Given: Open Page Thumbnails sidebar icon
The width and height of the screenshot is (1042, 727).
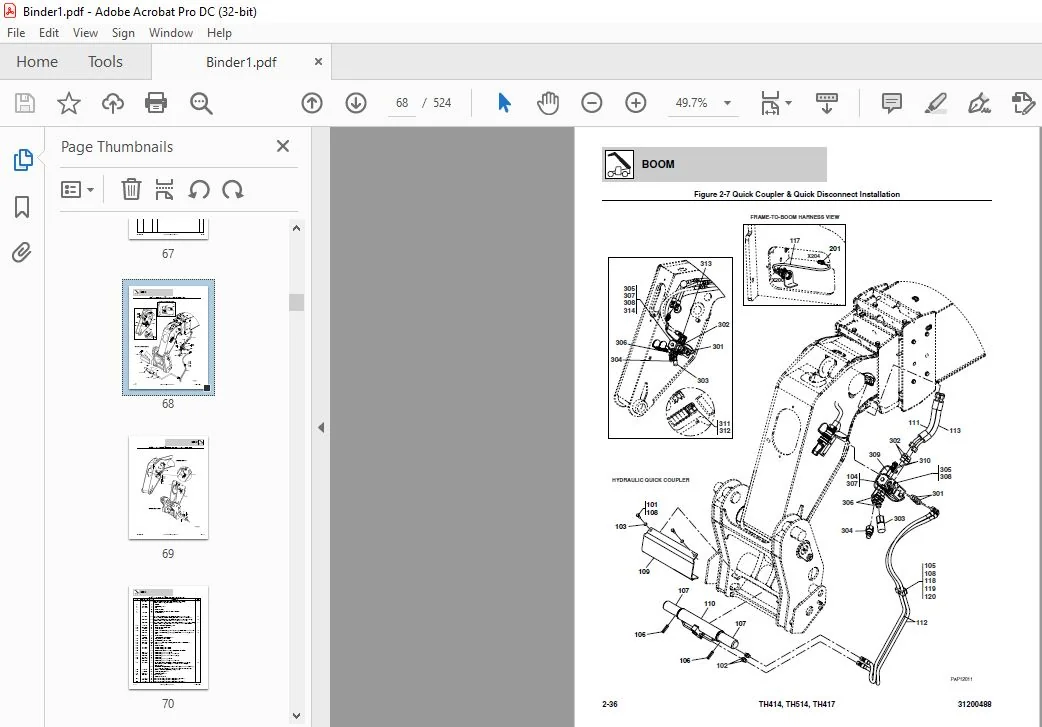Looking at the screenshot, I should tap(23, 160).
